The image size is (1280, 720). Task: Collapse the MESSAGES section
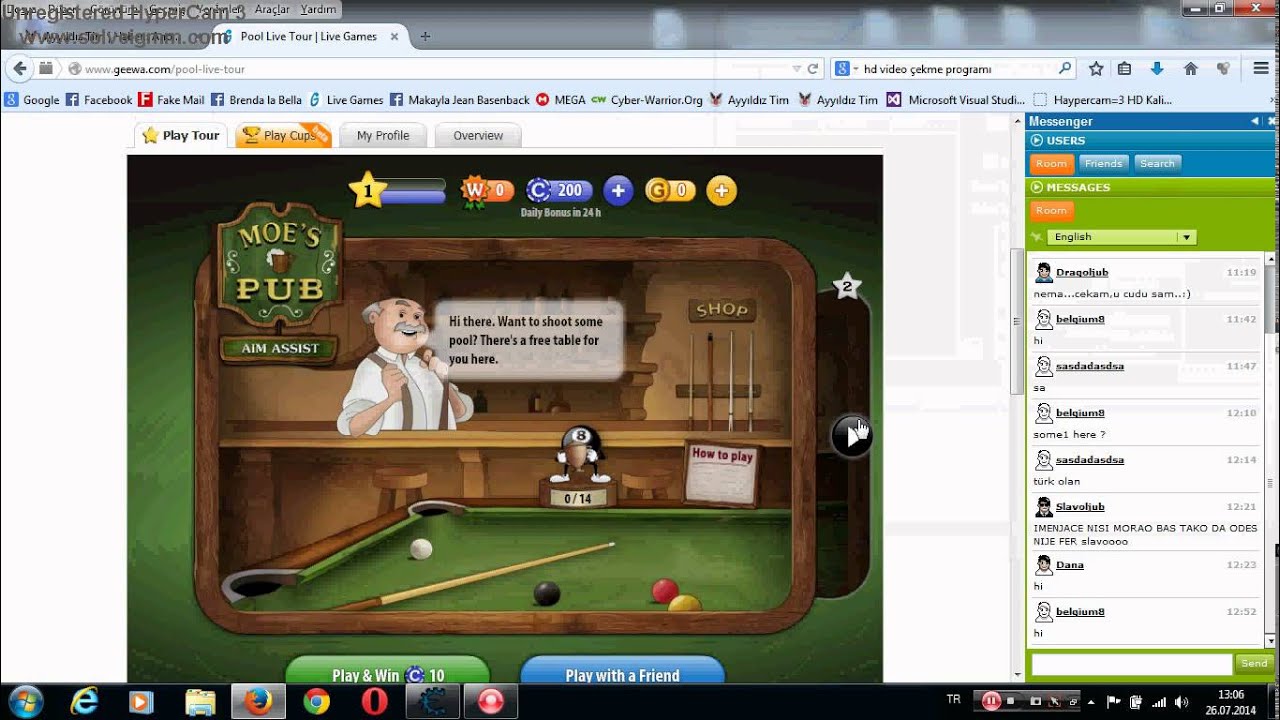tap(1037, 187)
